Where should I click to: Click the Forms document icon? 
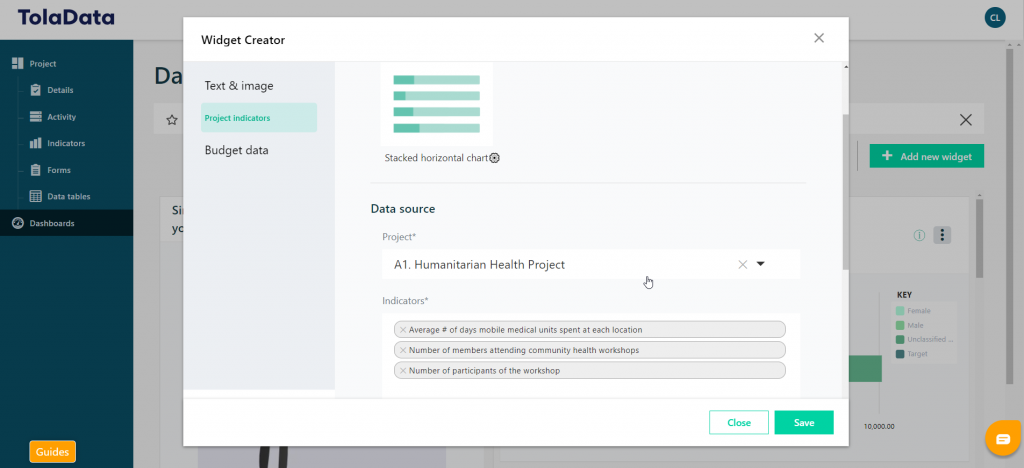coord(36,170)
